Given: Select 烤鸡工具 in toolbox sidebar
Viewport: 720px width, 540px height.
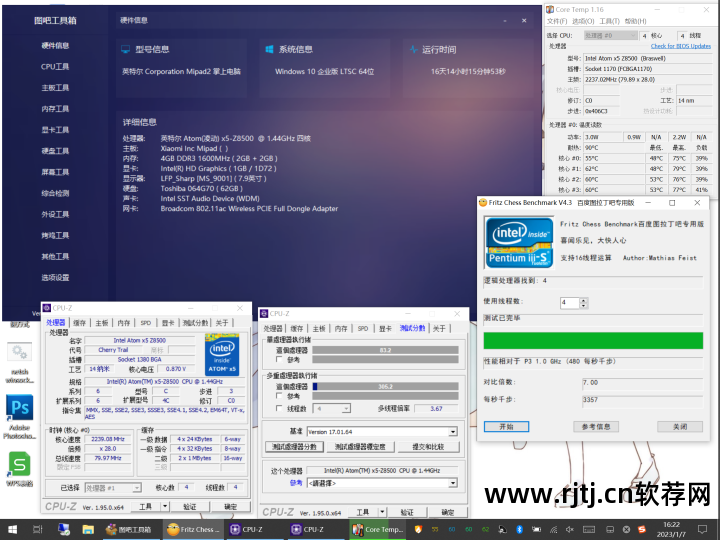Looking at the screenshot, I should click(x=55, y=235).
